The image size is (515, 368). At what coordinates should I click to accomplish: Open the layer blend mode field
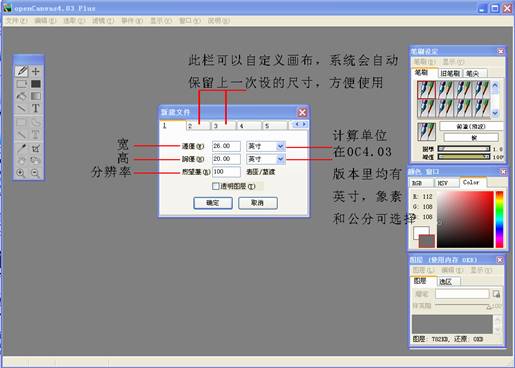(462, 294)
